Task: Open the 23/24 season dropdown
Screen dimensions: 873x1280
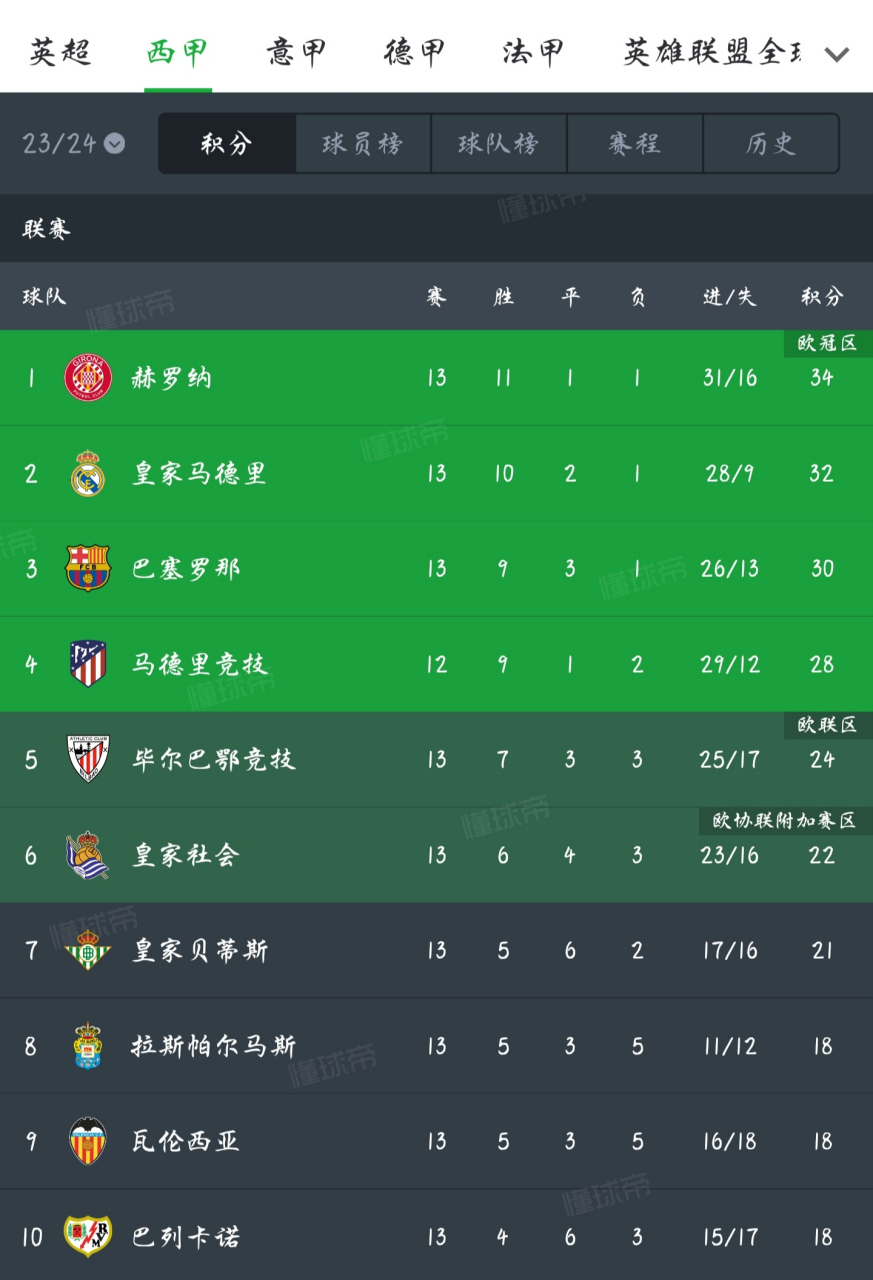Action: [x=73, y=144]
